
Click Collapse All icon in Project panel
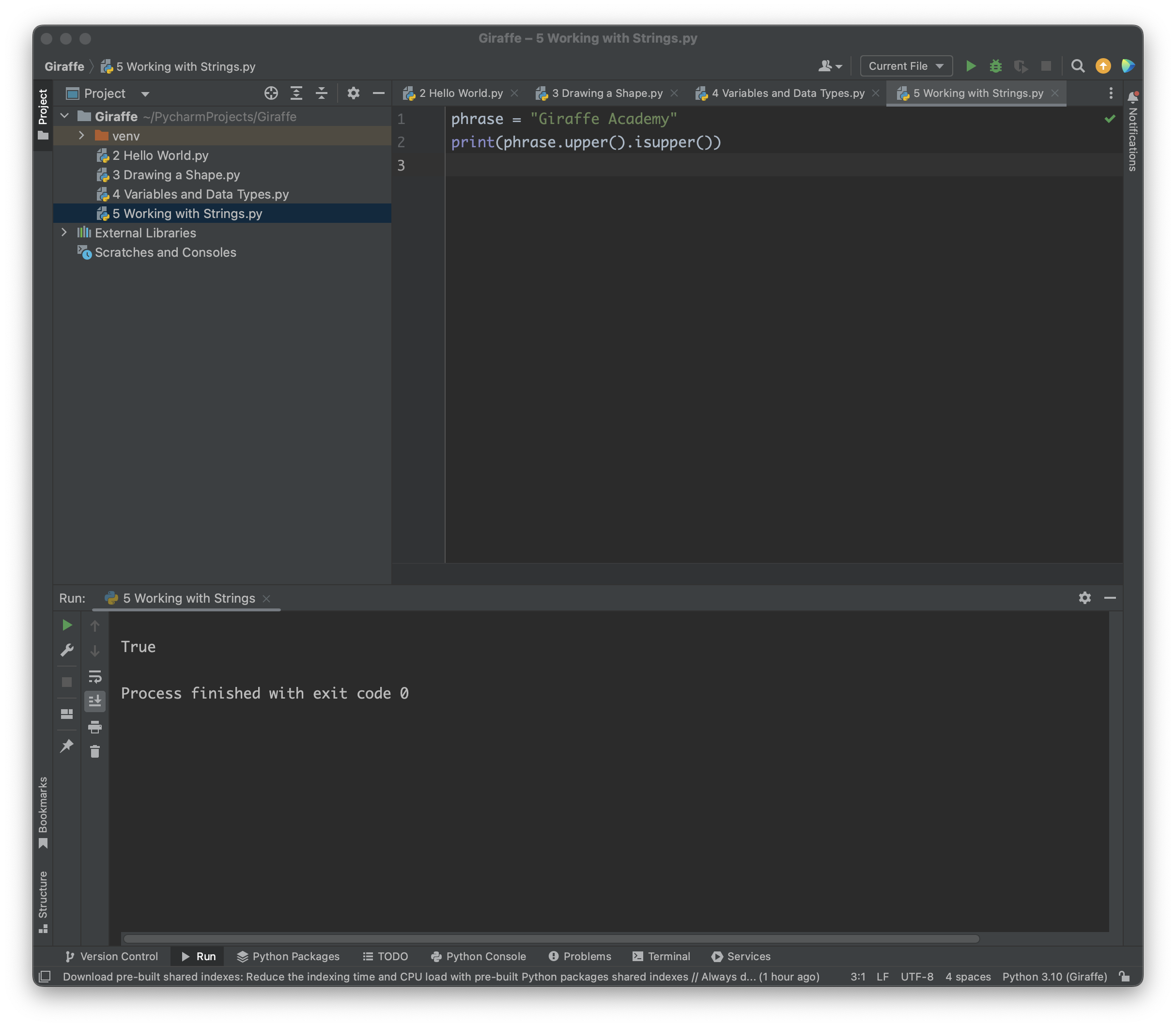[x=322, y=93]
